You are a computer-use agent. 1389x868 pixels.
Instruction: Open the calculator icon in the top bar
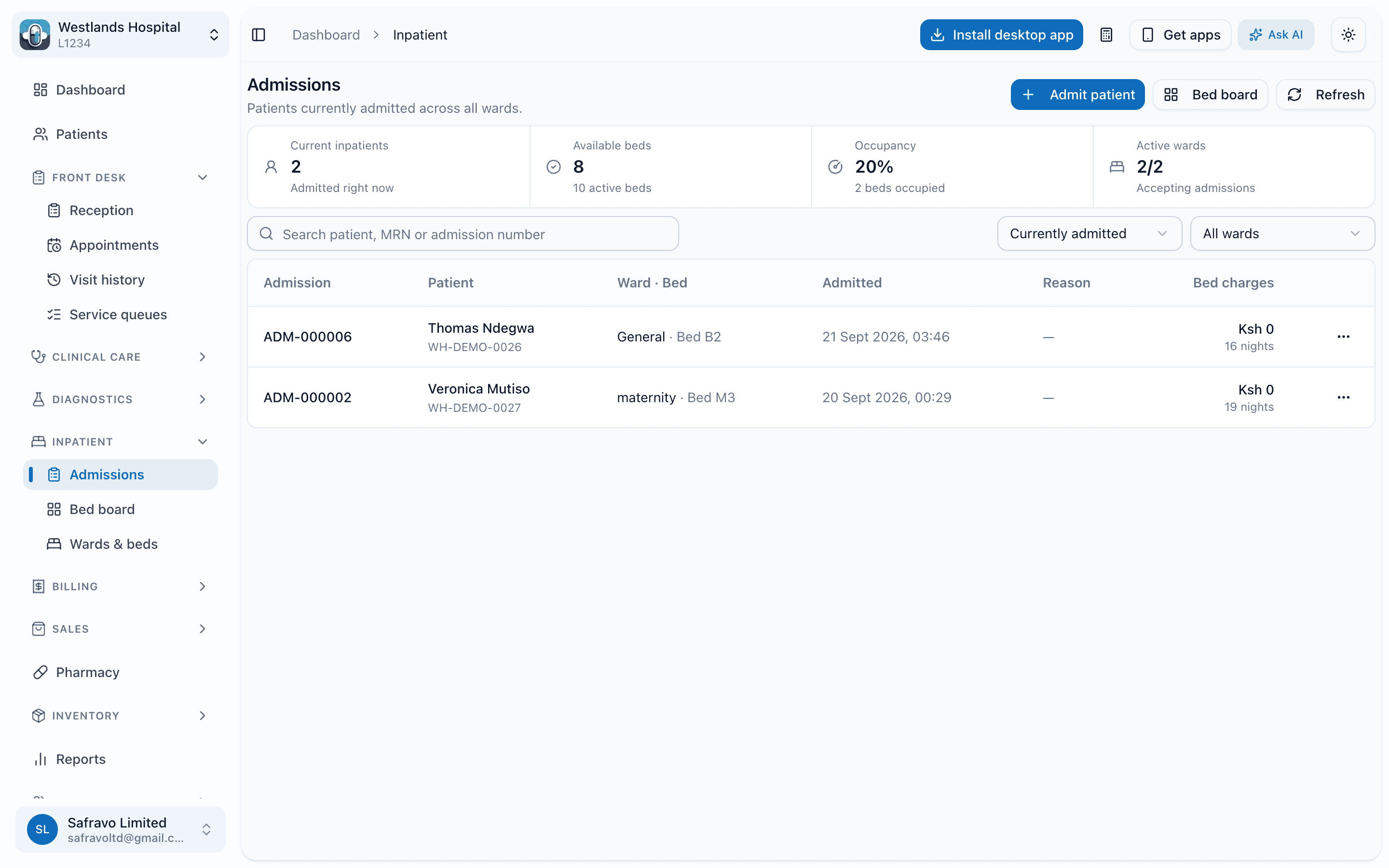tap(1106, 35)
